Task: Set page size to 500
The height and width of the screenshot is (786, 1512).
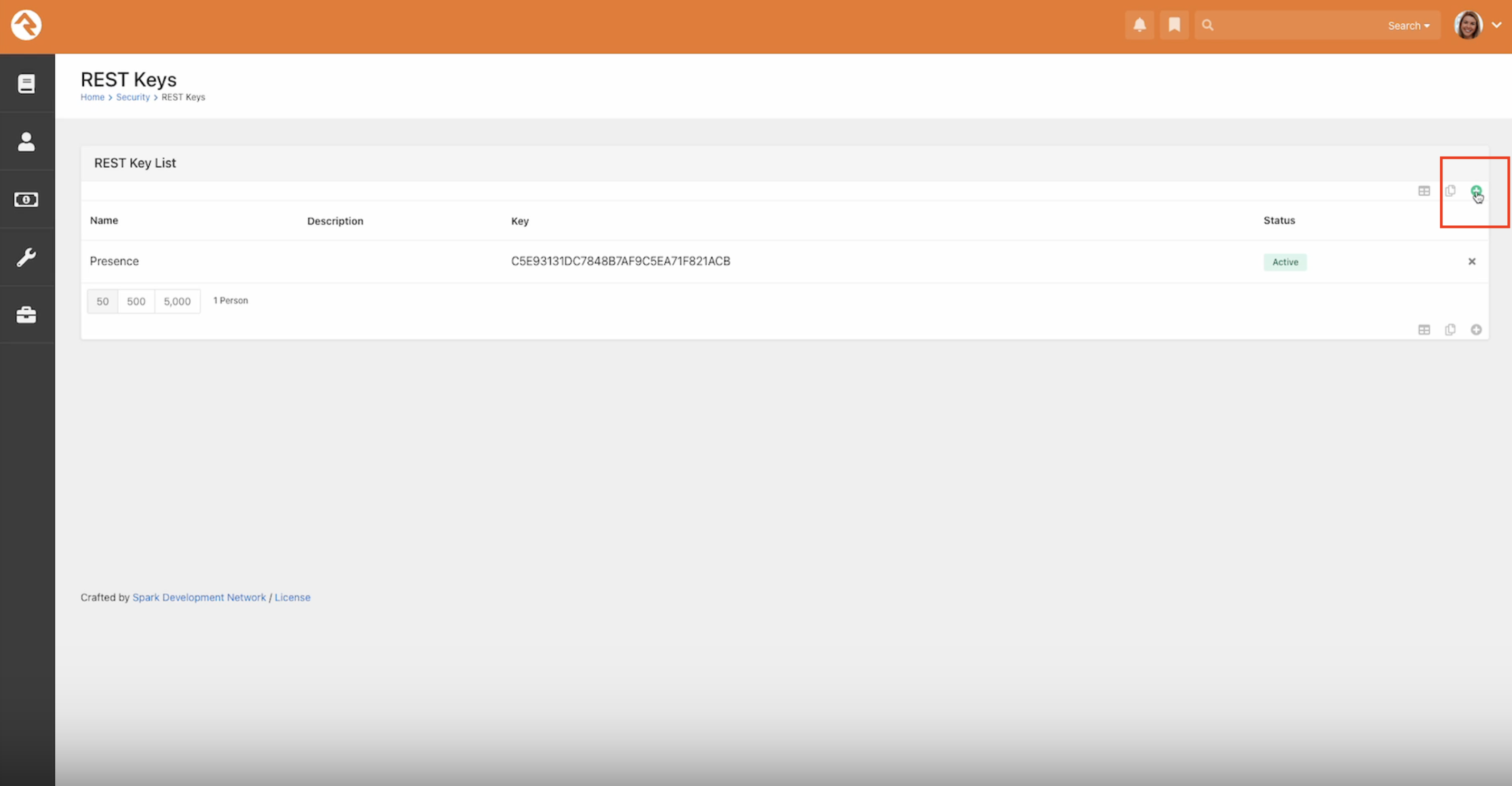Action: (136, 301)
